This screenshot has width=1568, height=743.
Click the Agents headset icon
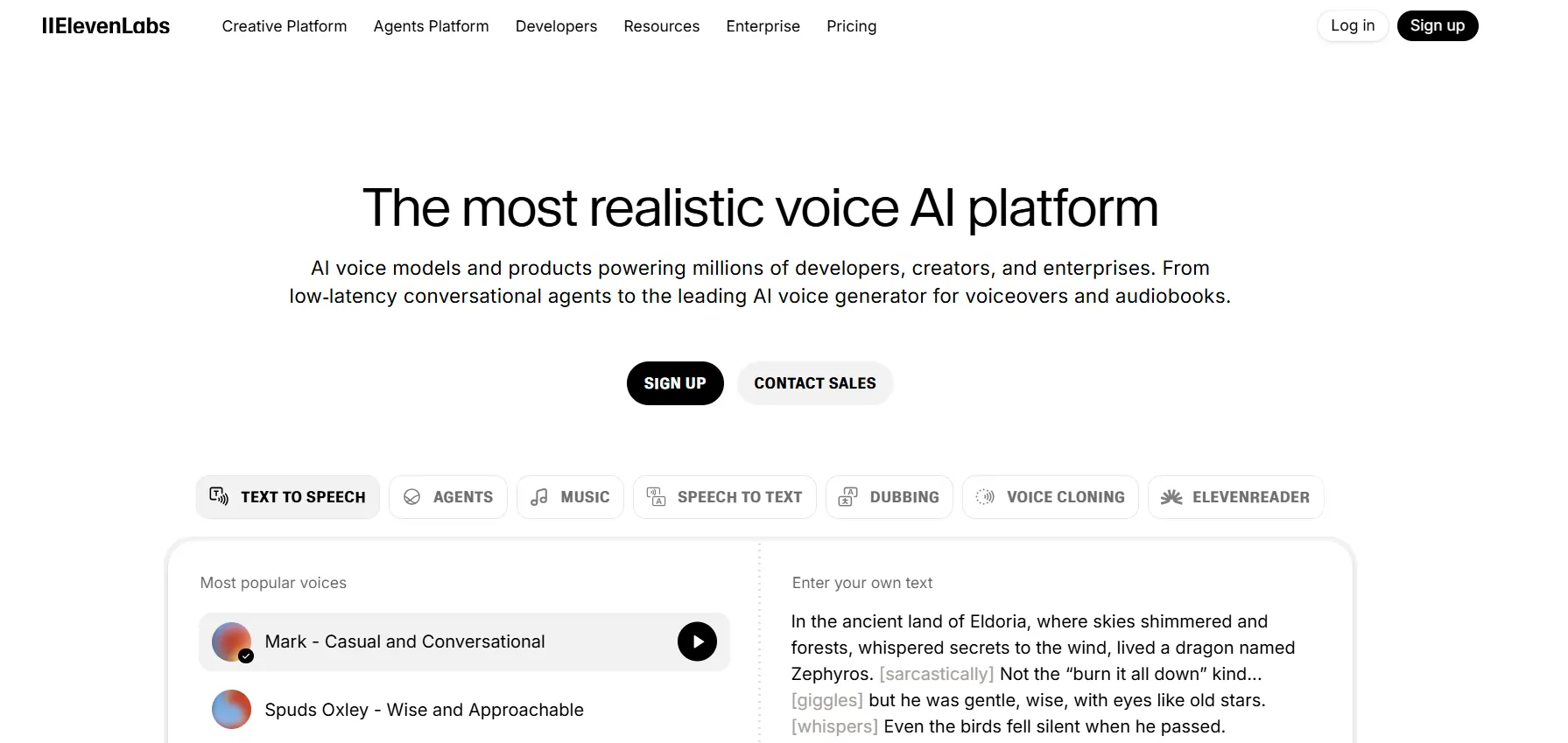tap(411, 496)
